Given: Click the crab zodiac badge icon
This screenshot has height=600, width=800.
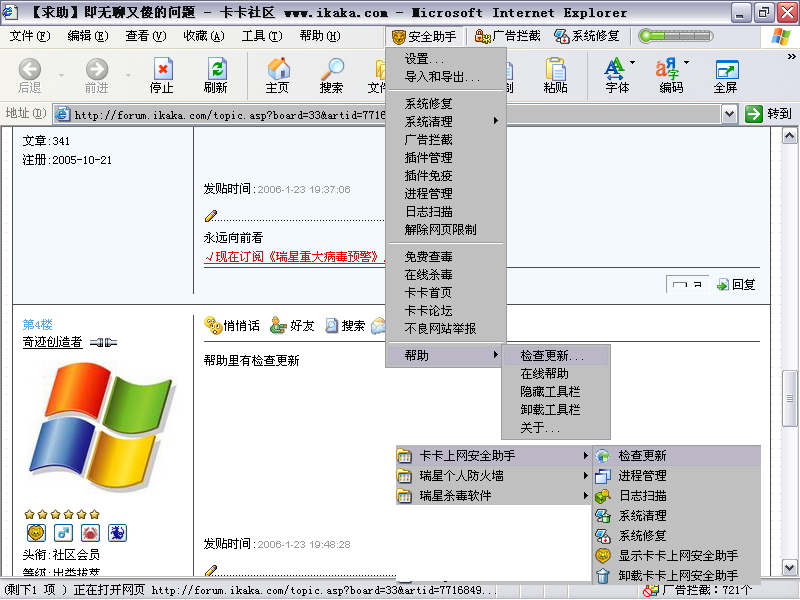Looking at the screenshot, I should pyautogui.click(x=90, y=533).
